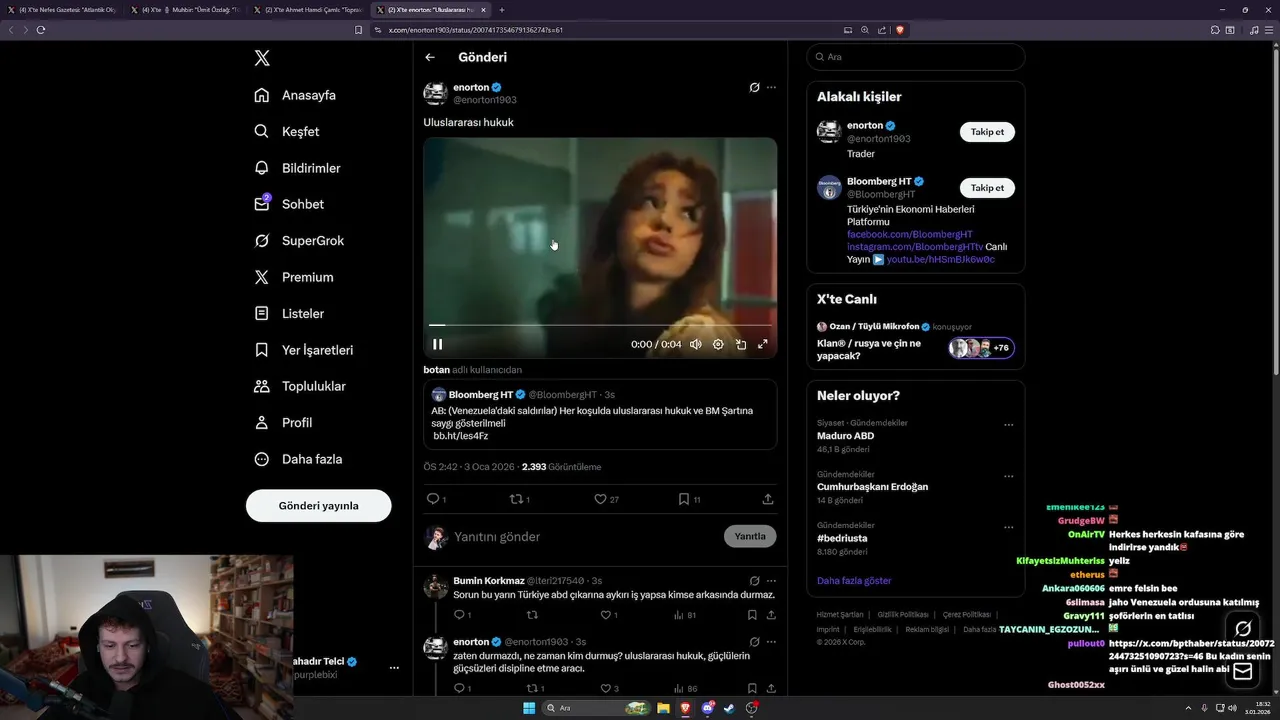Repost the main post

point(519,499)
